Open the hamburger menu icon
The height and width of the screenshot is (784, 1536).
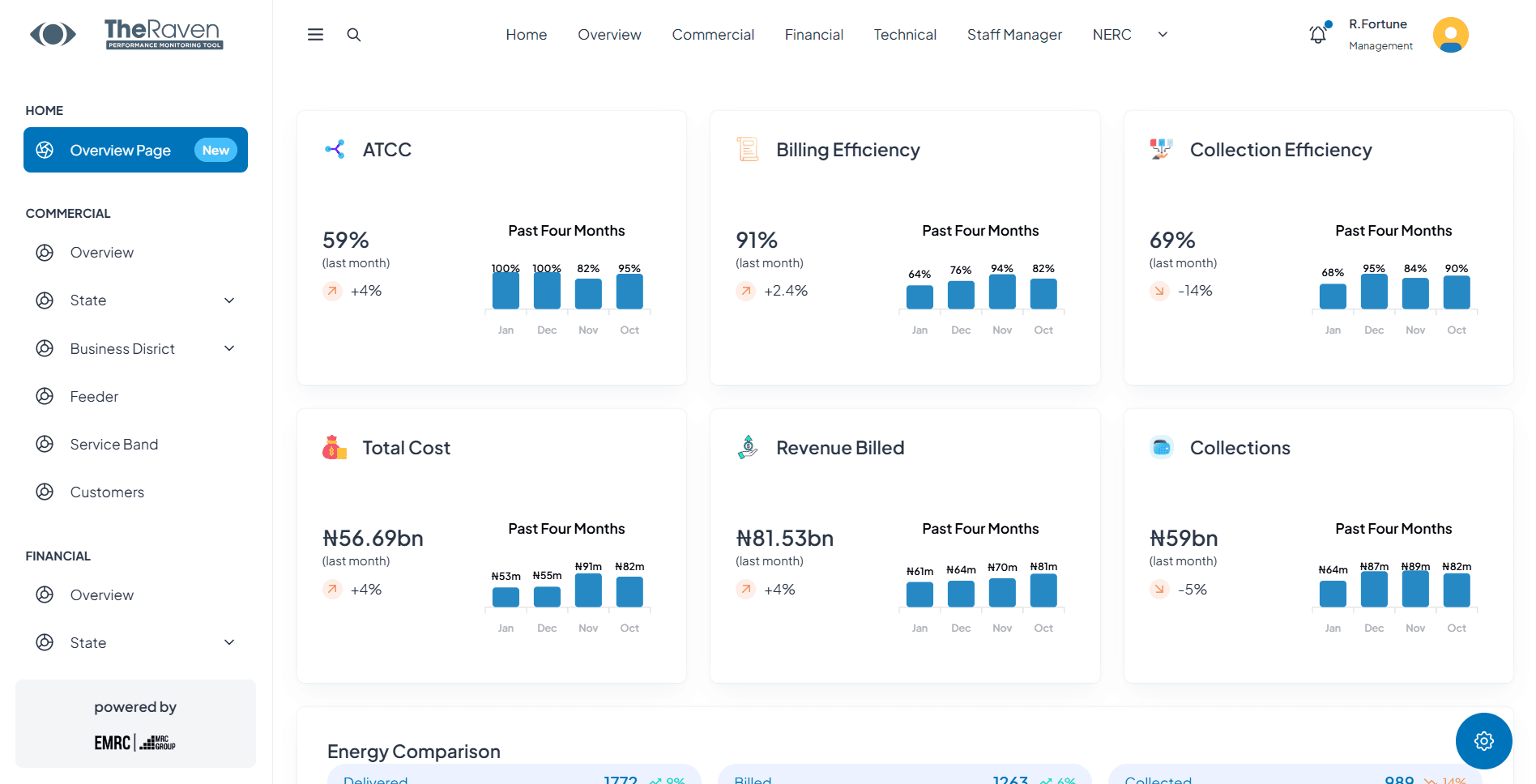(x=315, y=35)
